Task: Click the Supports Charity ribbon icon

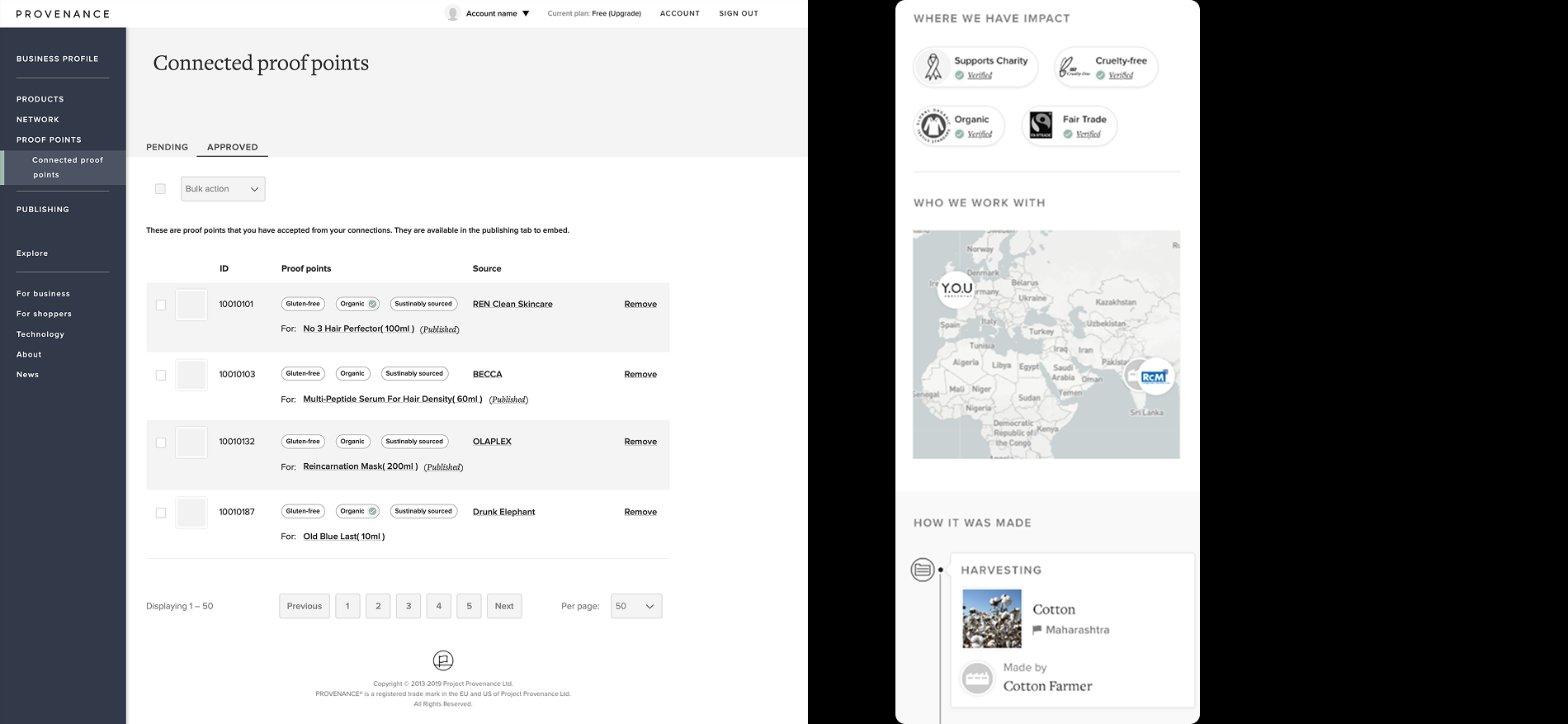Action: (x=933, y=67)
